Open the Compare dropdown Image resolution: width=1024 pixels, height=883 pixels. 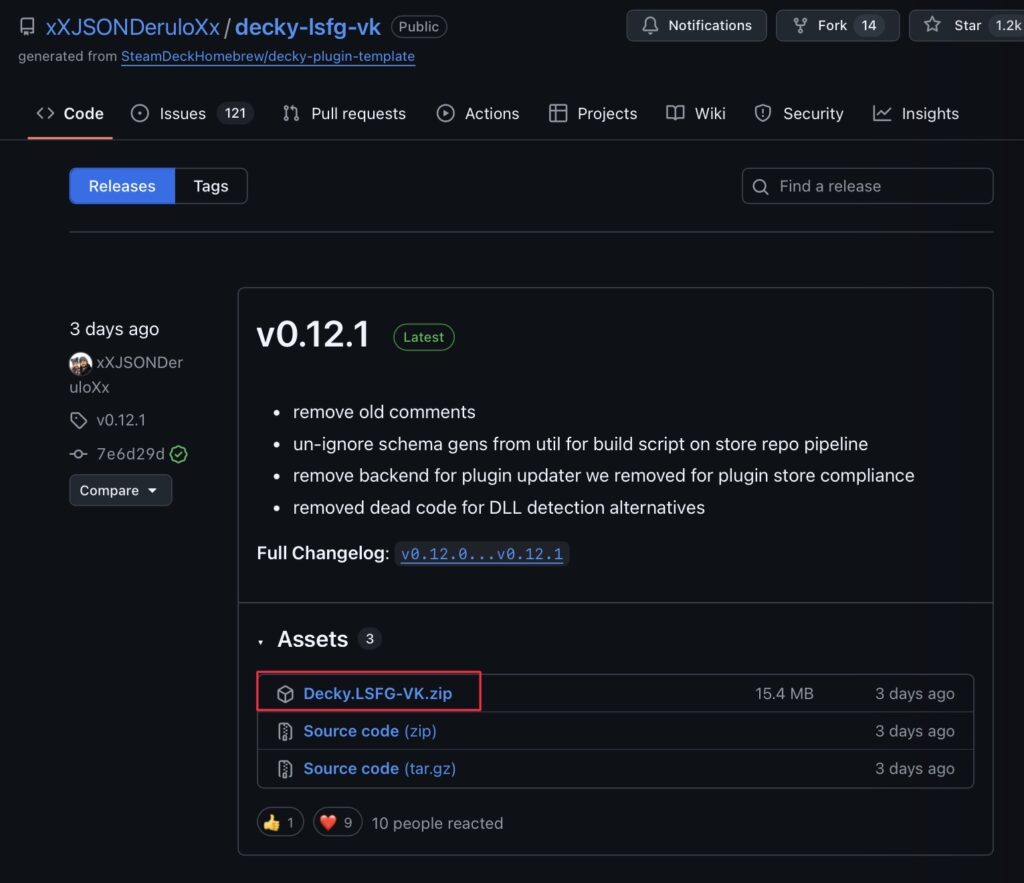[x=120, y=490]
